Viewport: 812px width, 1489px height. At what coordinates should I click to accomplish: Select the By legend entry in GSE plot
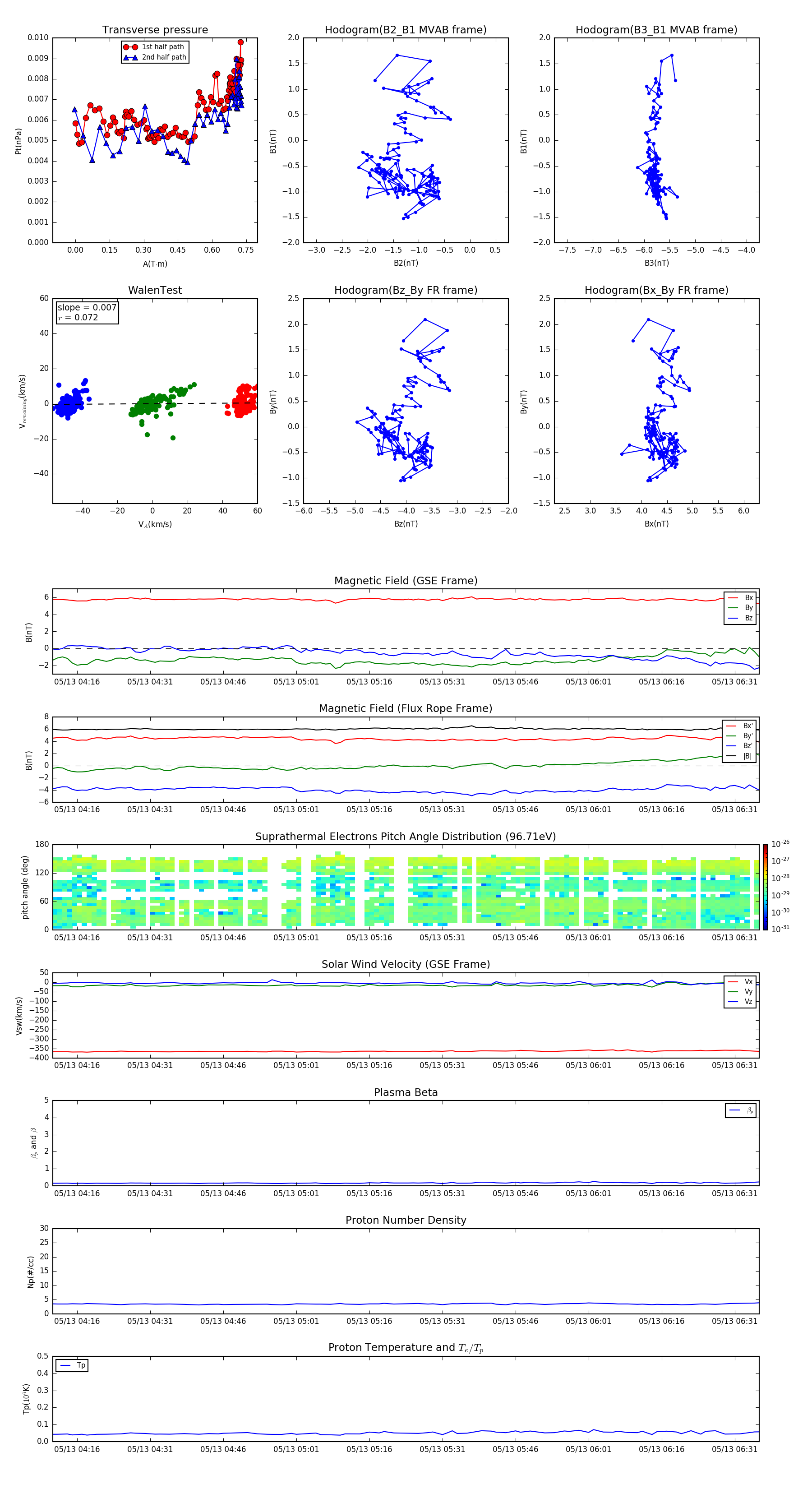pyautogui.click(x=740, y=607)
